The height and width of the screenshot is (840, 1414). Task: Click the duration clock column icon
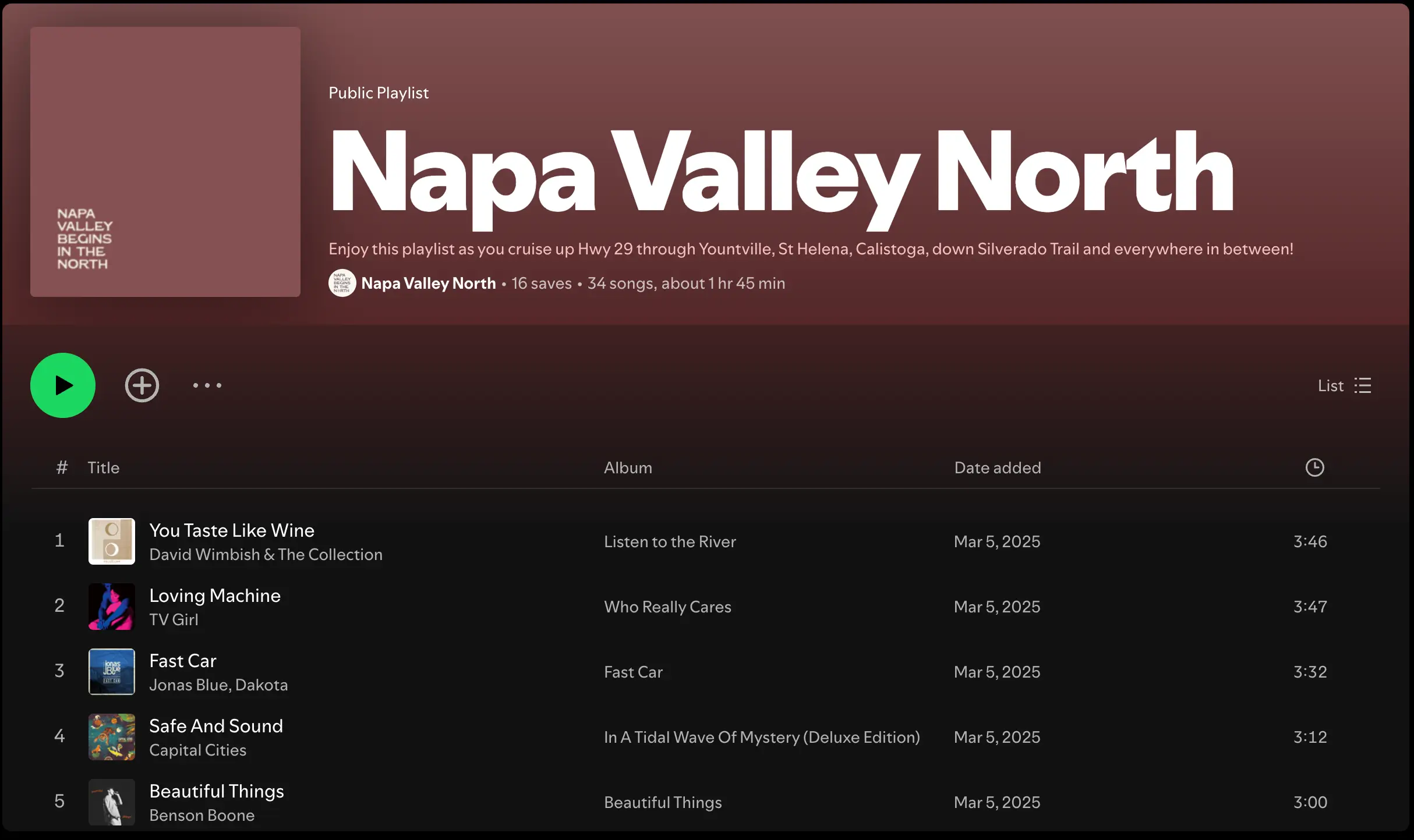click(x=1314, y=467)
